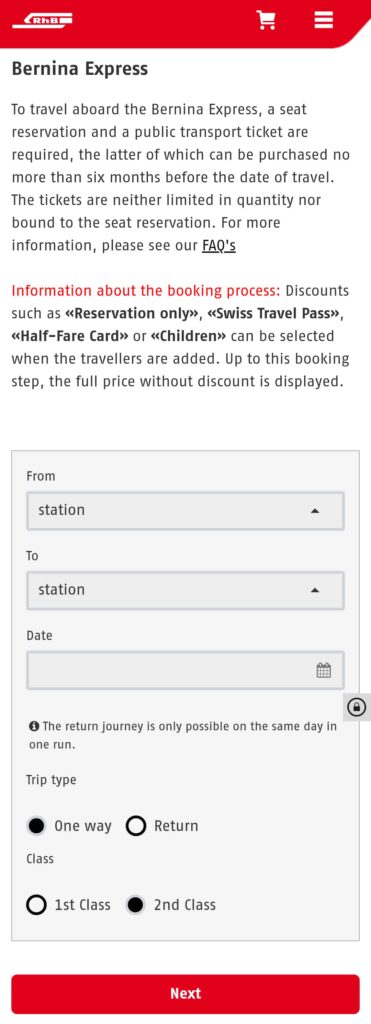Click the lock icon on right edge
The image size is (371, 1024).
[x=357, y=707]
